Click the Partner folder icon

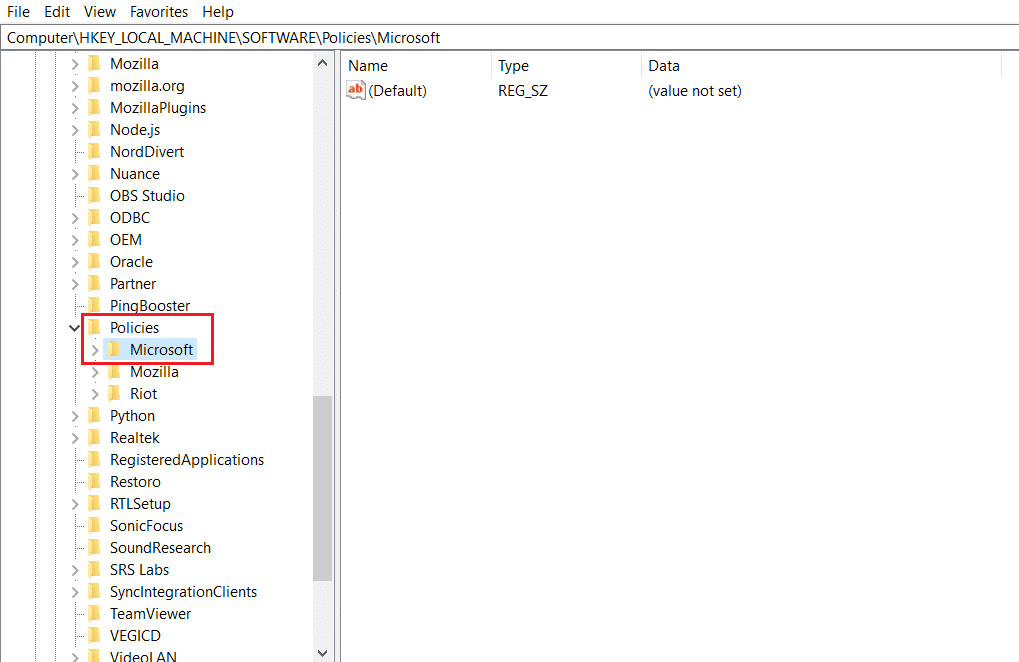[x=94, y=284]
